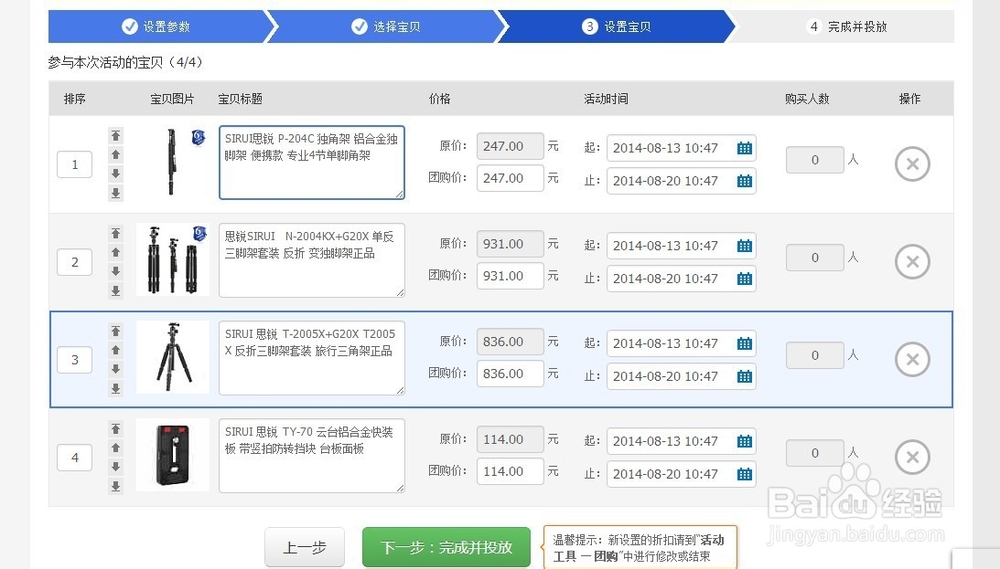1000x569 pixels.
Task: Edit title text of P-204C item
Action: tap(312, 163)
